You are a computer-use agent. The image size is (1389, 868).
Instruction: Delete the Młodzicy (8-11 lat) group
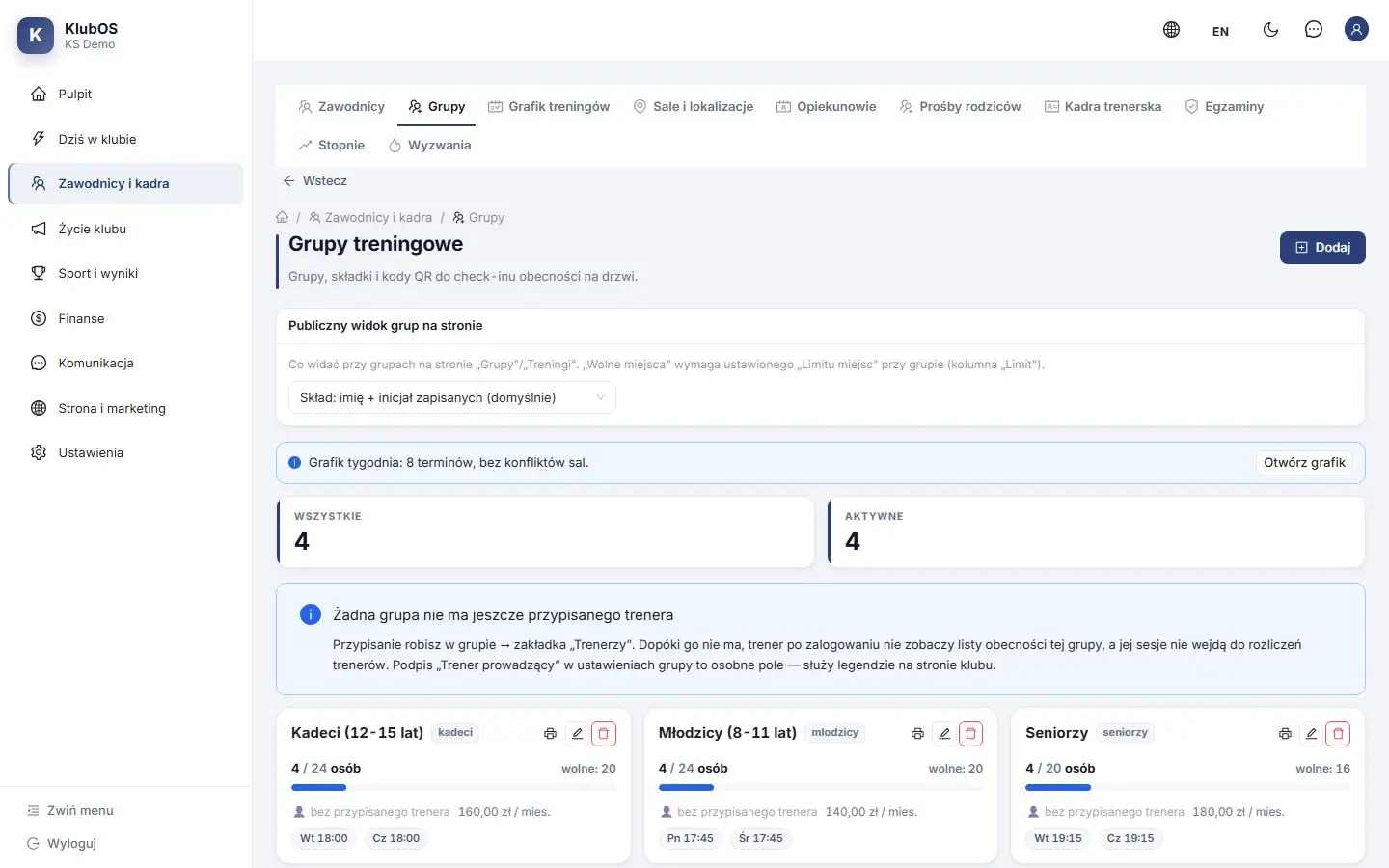coord(971,734)
